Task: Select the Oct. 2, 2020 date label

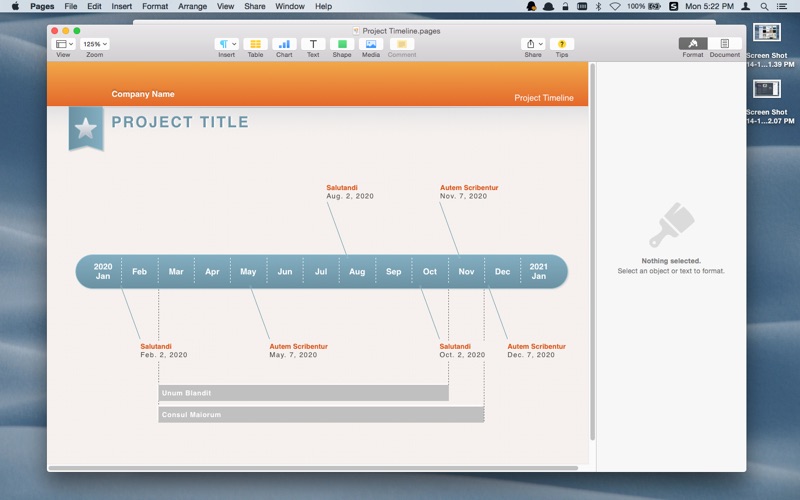Action: pyautogui.click(x=462, y=355)
